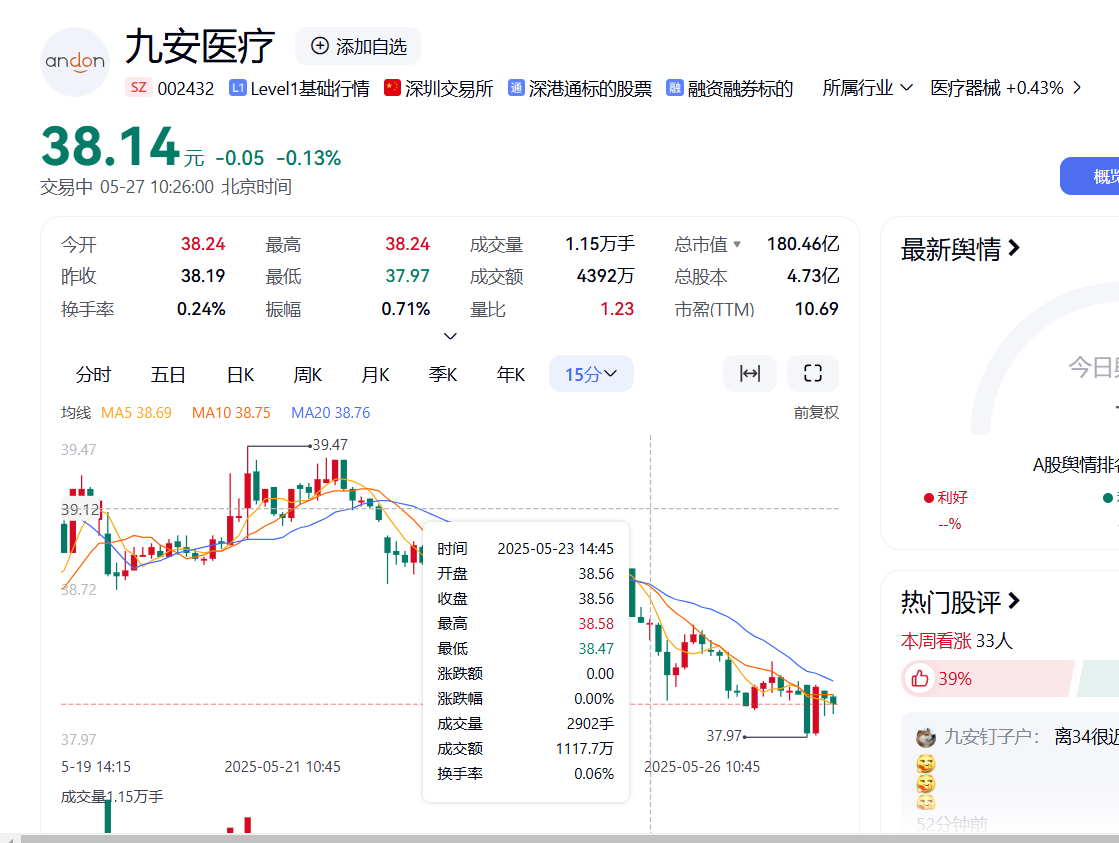Click the 量比 1.23 value

617,309
